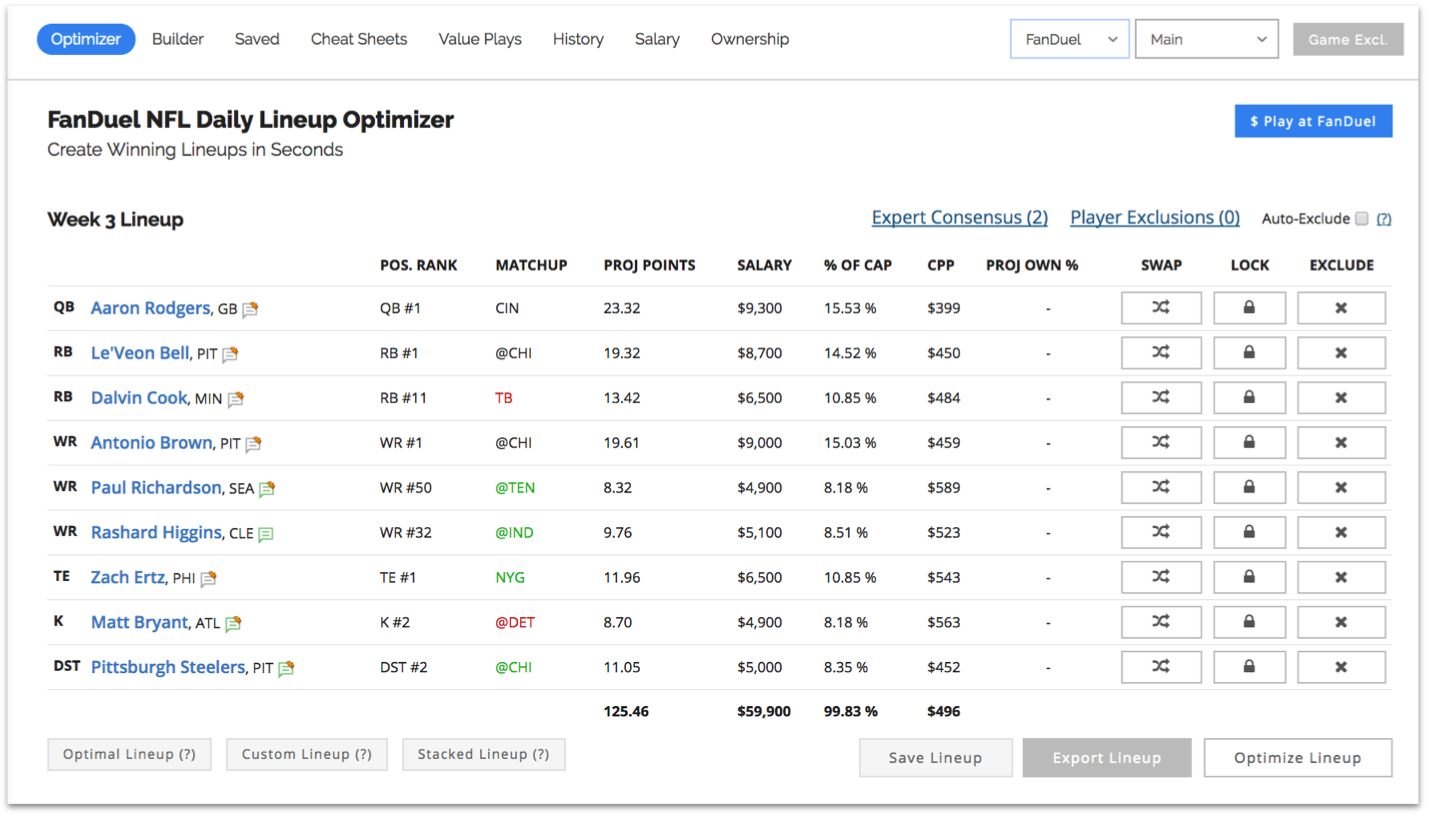Exclude Zach Ertz from lineup

(1341, 577)
